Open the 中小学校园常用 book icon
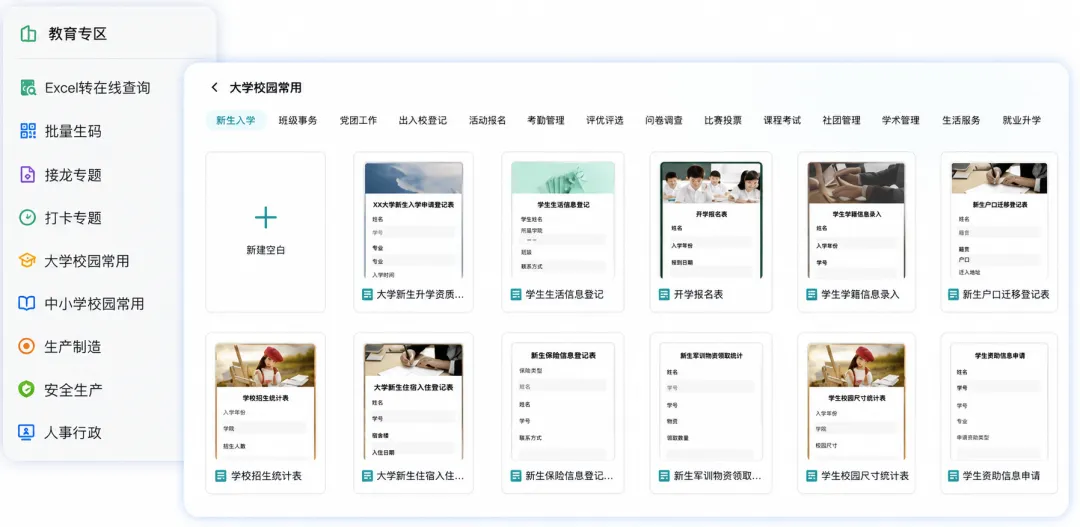The width and height of the screenshot is (1080, 527). click(x=27, y=303)
